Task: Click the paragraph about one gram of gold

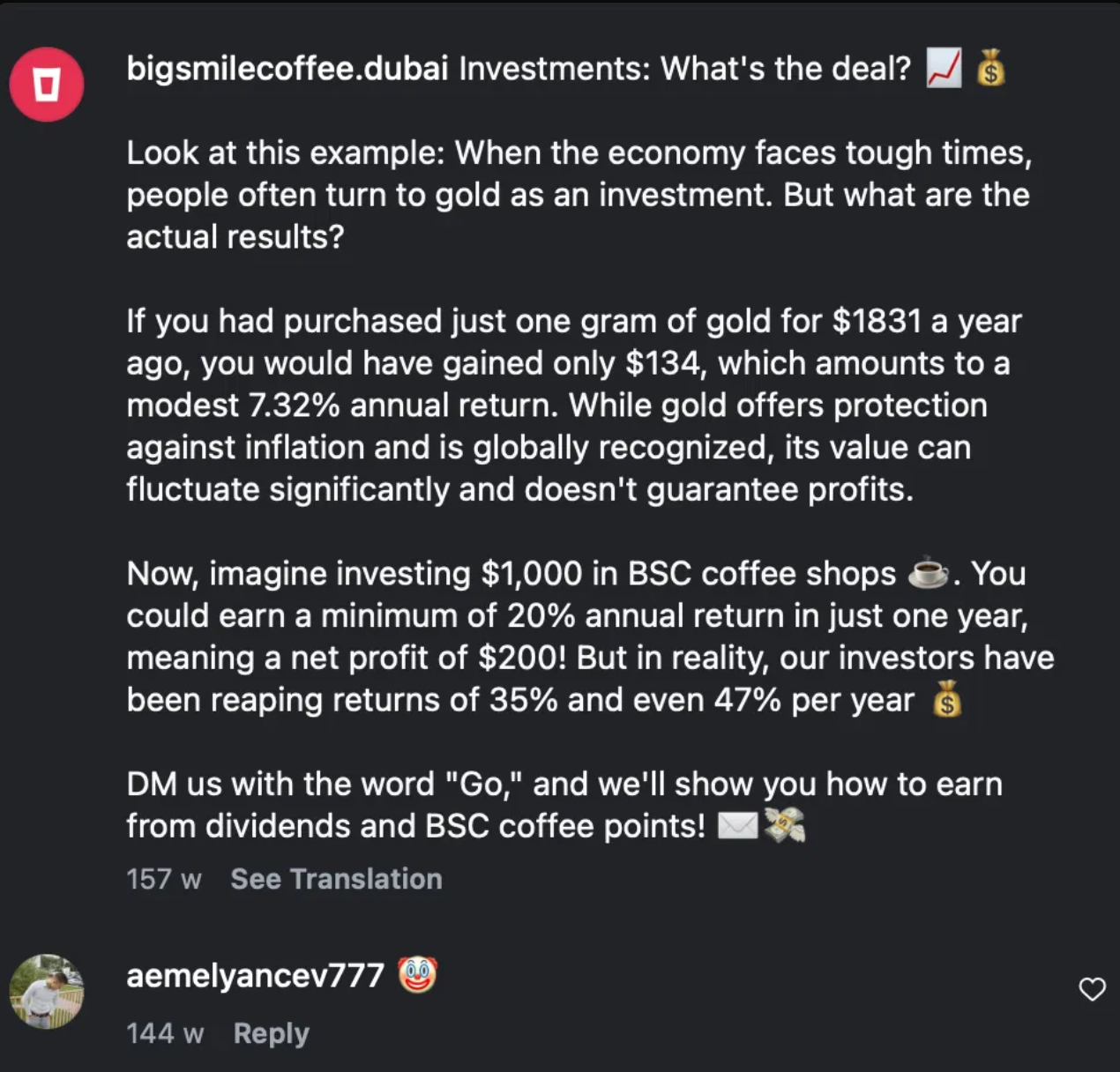Action: coord(574,405)
